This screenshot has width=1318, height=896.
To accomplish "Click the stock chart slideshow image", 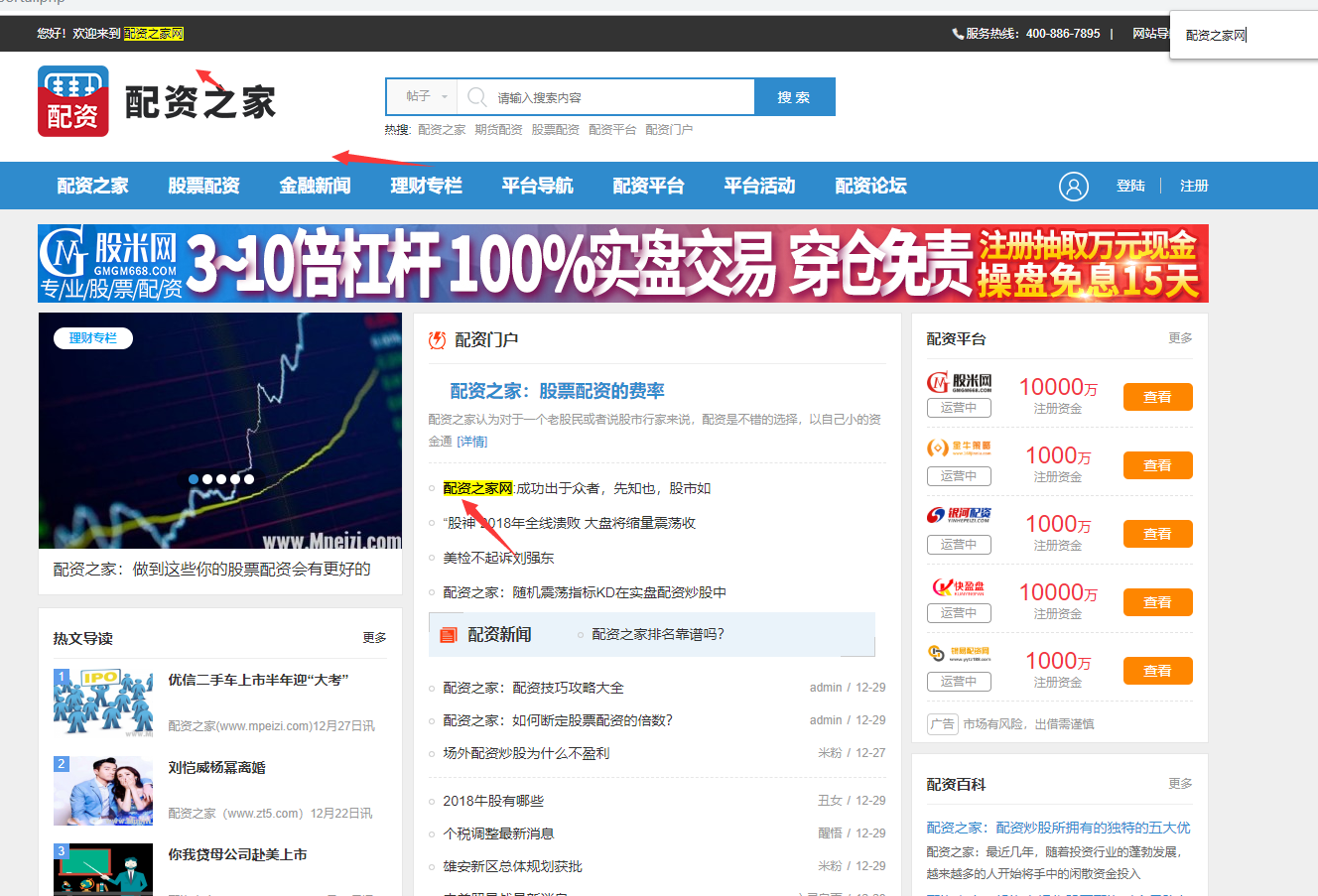I will click(220, 431).
